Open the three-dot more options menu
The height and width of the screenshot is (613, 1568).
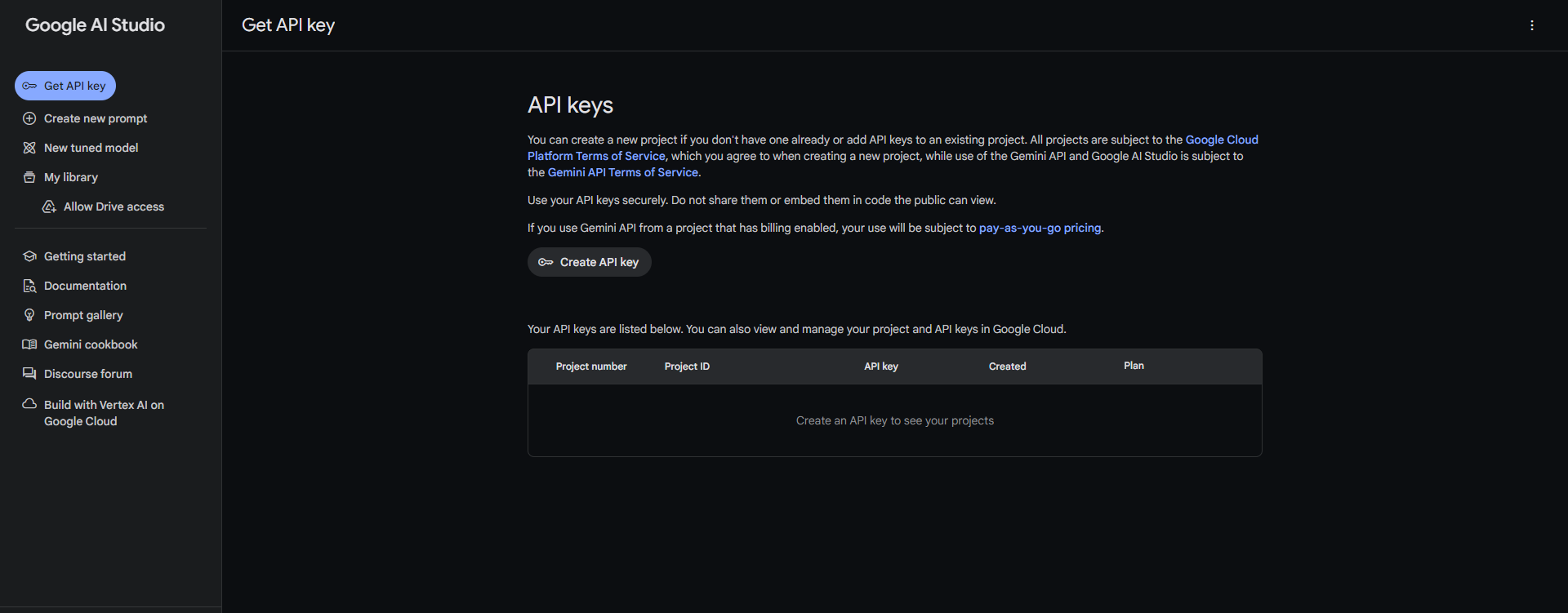pos(1531,25)
